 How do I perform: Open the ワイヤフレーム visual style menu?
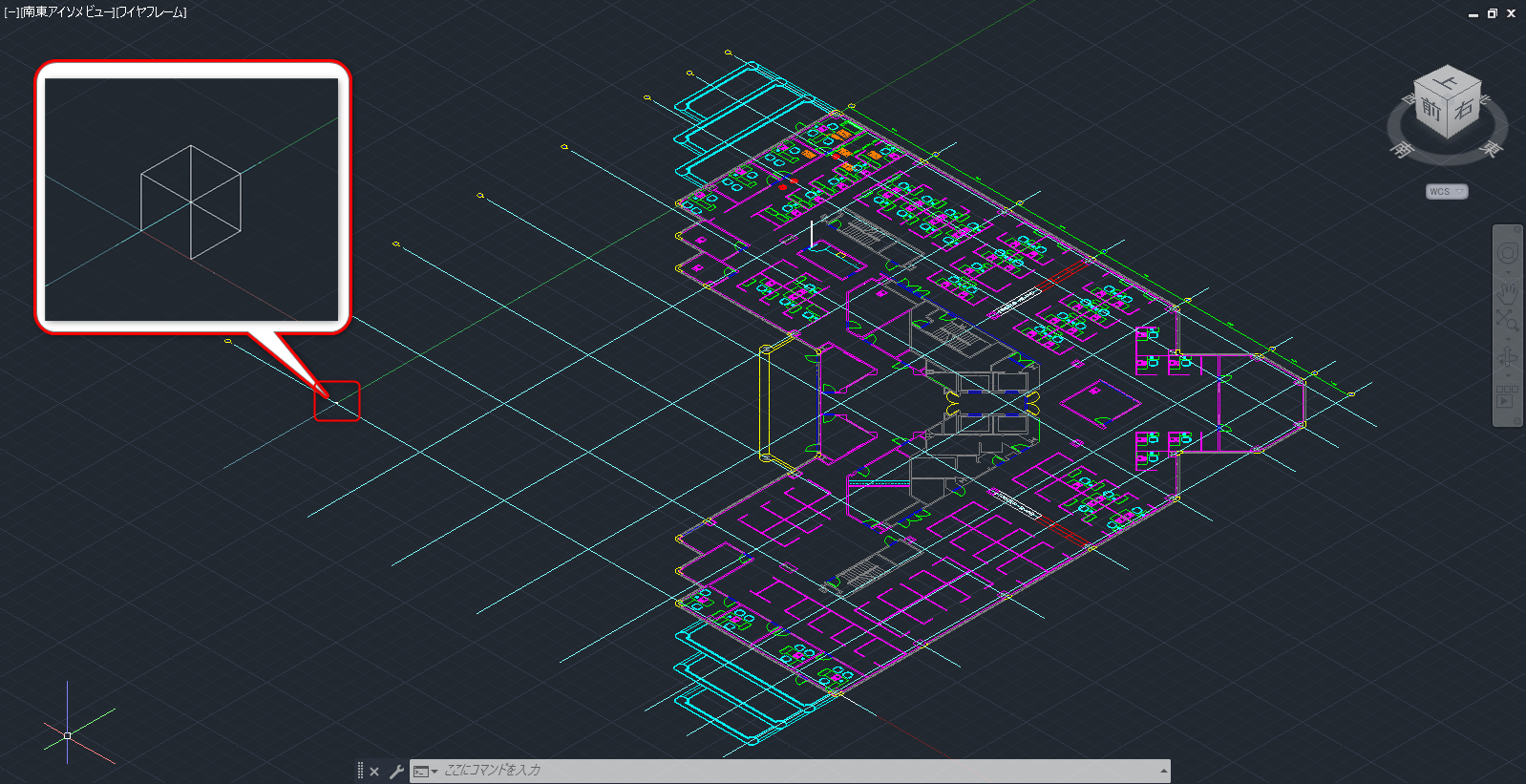pos(151,12)
